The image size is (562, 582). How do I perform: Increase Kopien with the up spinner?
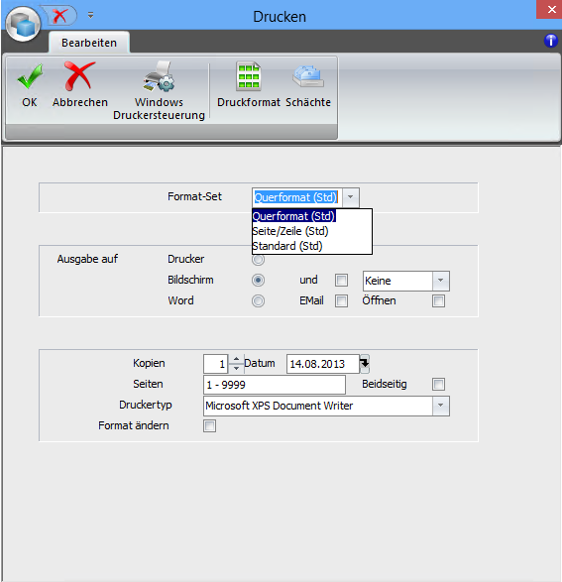point(236,359)
